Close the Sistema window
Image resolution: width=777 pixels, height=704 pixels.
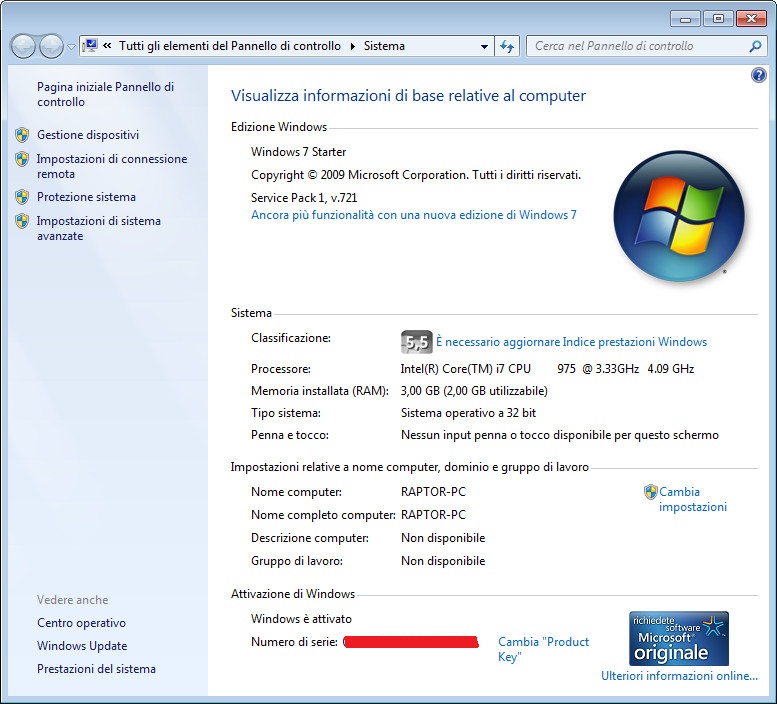[x=751, y=19]
